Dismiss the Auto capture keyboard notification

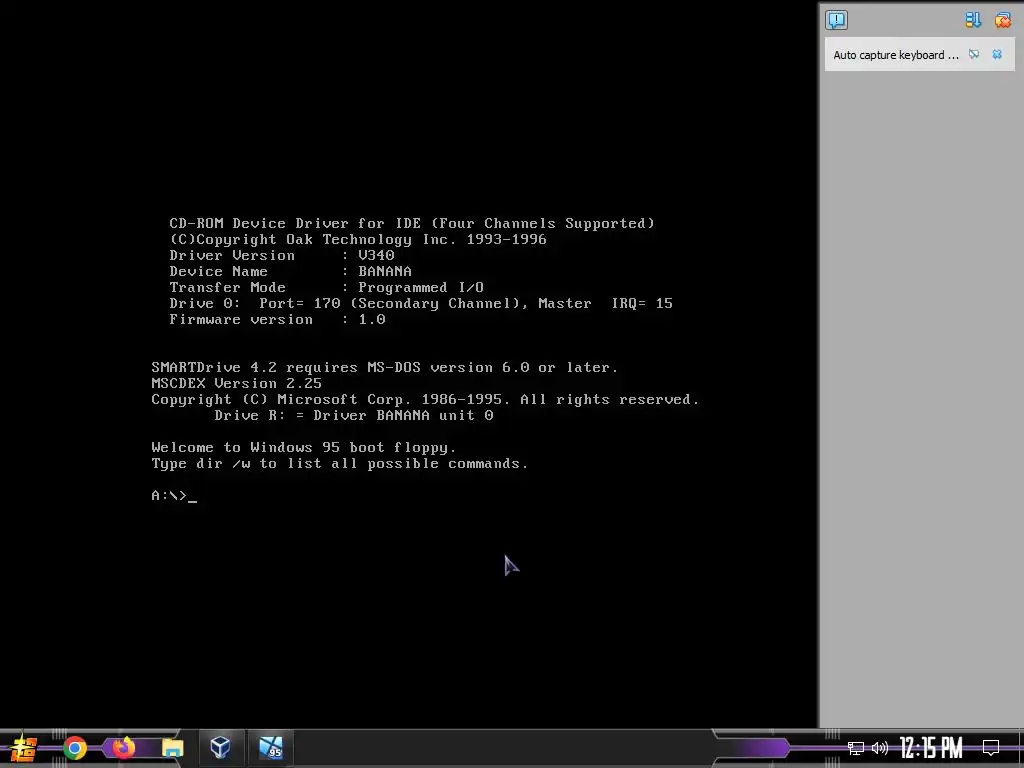997,55
